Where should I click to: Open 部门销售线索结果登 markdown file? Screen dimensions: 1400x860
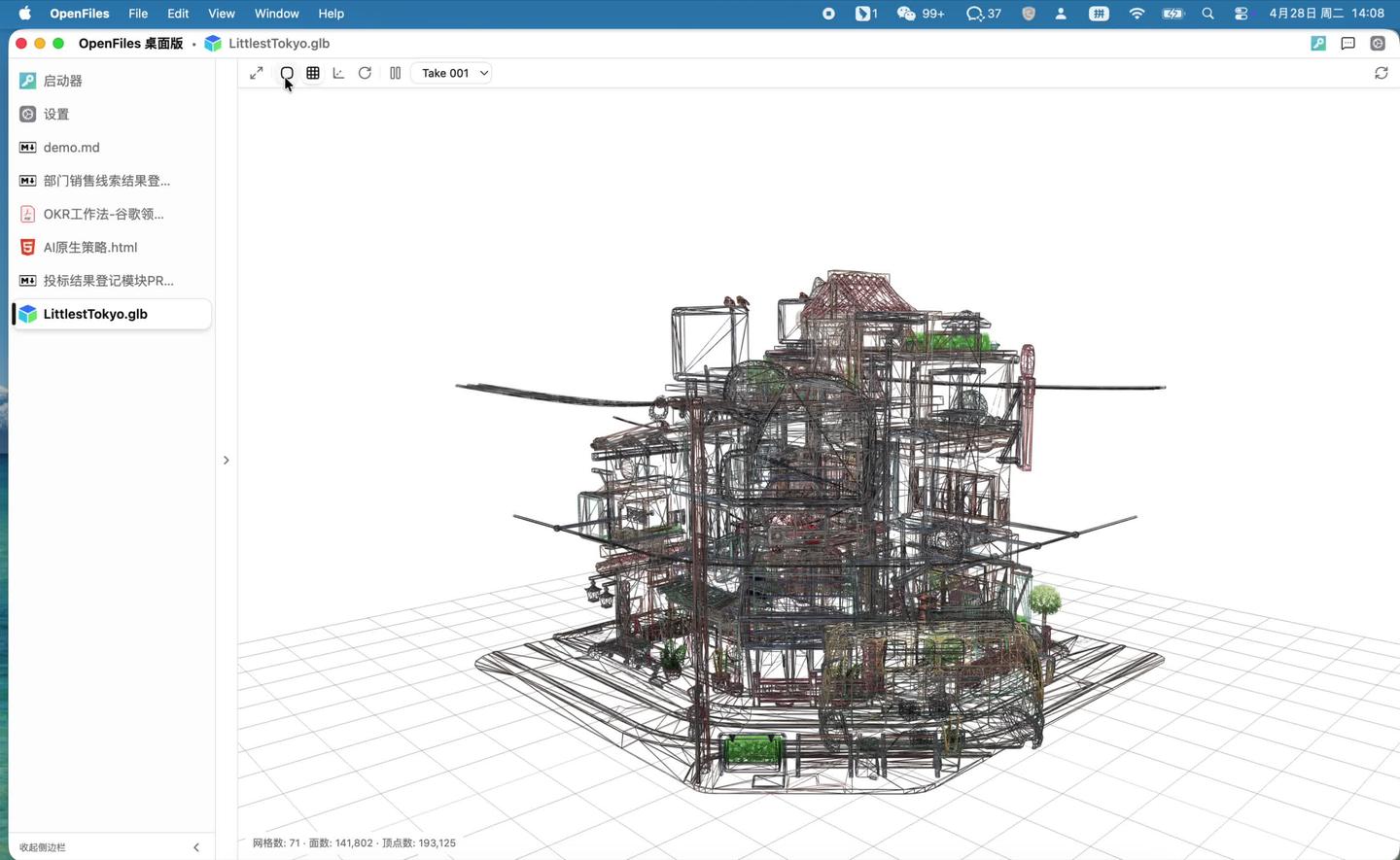click(x=110, y=181)
